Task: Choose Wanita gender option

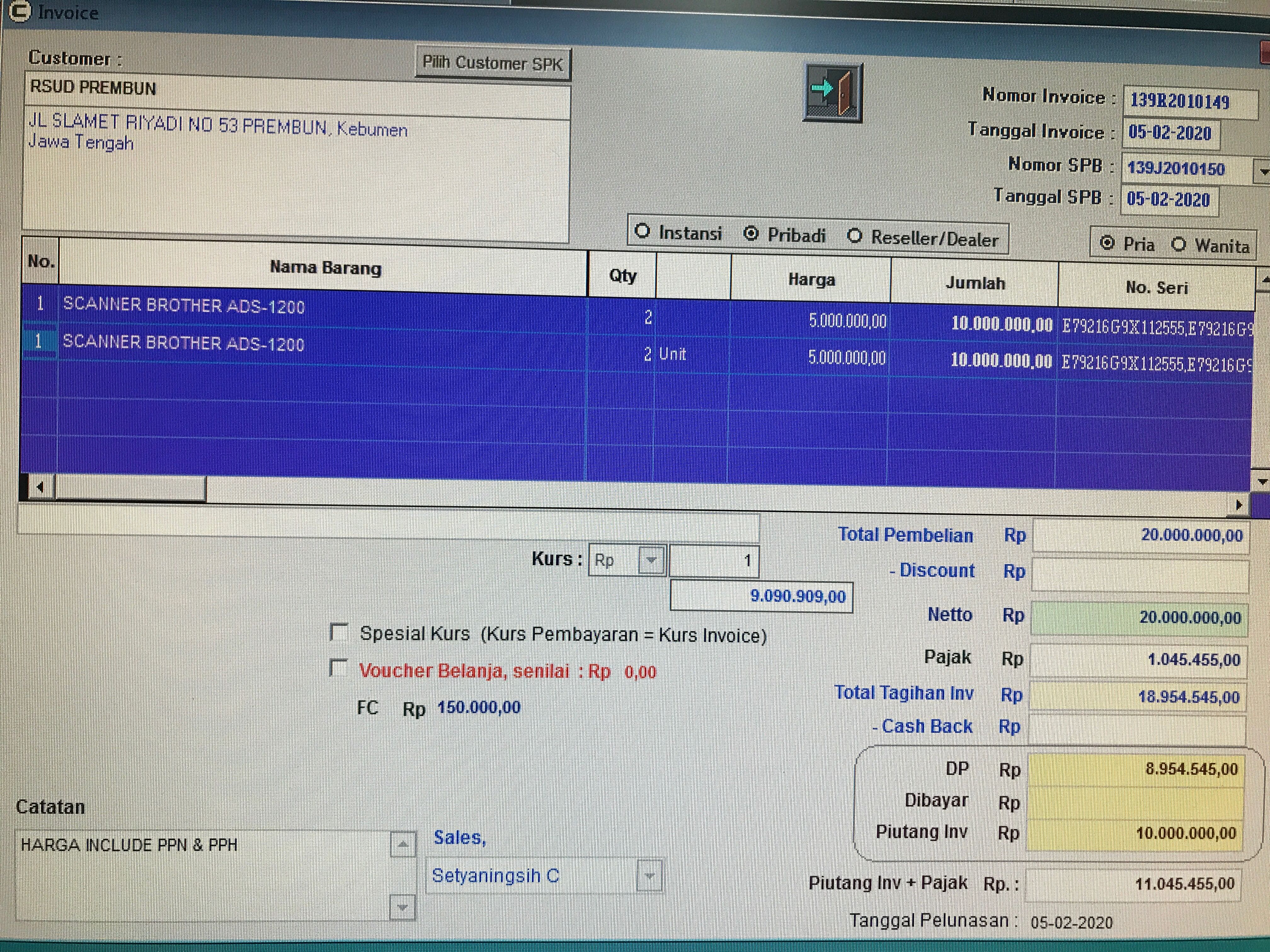Action: [1178, 245]
